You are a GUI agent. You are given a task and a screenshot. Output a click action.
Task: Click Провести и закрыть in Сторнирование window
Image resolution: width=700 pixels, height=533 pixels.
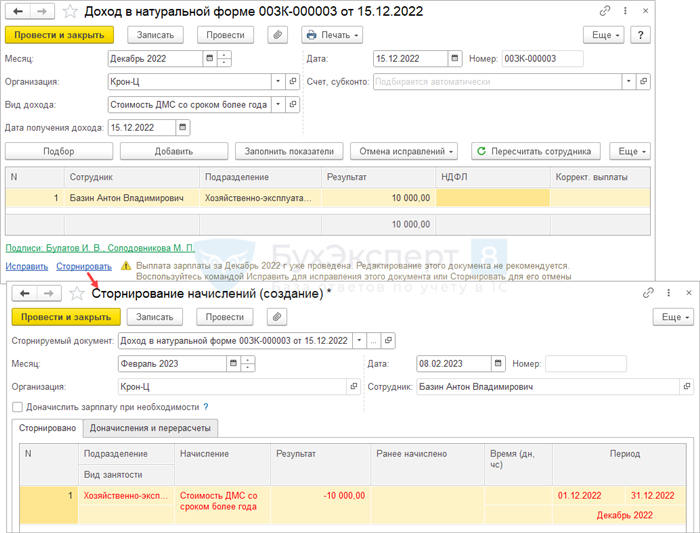66,317
